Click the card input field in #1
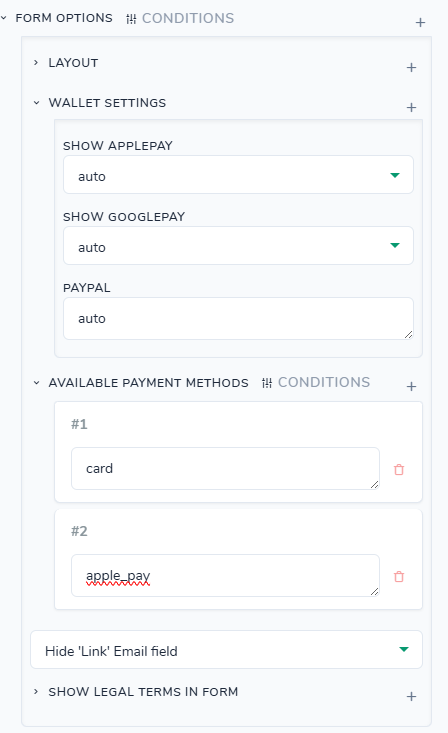This screenshot has width=448, height=733. point(225,468)
